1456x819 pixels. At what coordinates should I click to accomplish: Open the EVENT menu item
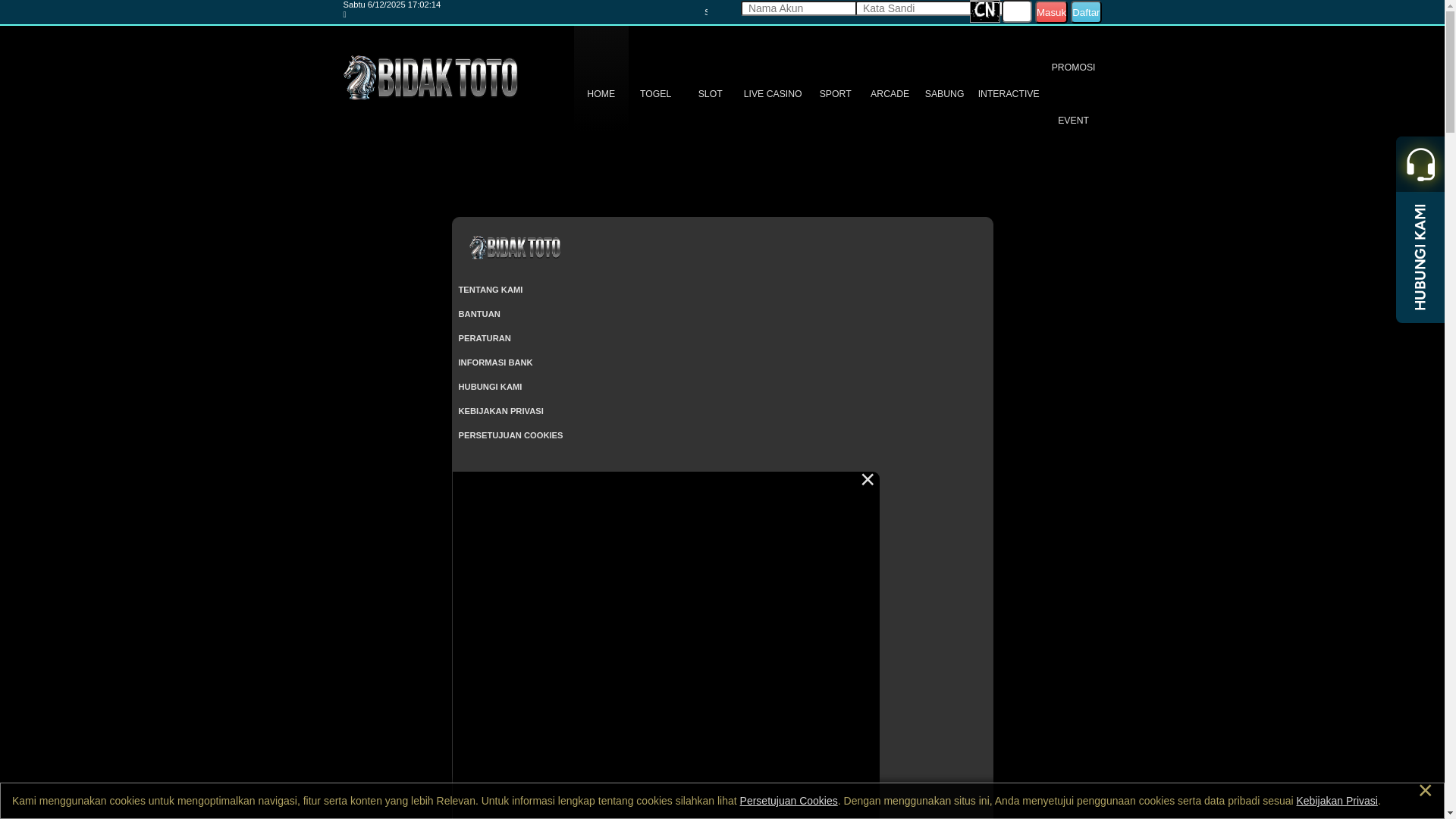(1073, 121)
